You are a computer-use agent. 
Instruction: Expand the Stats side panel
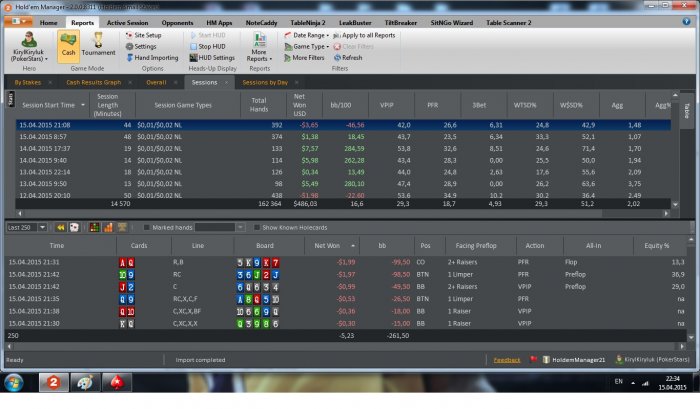click(x=11, y=99)
